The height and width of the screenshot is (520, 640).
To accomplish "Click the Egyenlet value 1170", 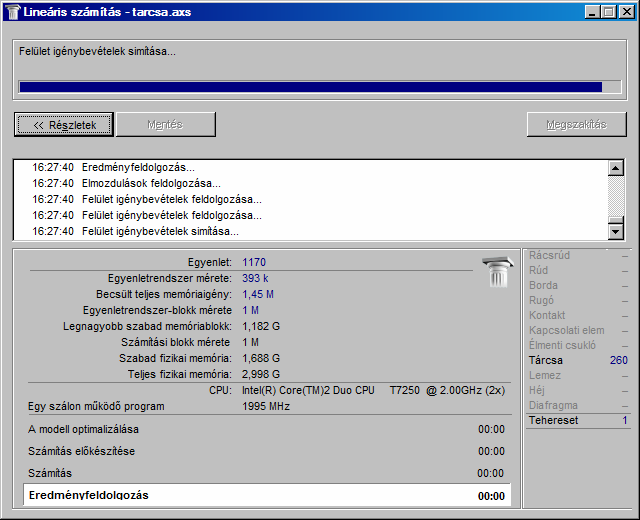I will pos(254,262).
